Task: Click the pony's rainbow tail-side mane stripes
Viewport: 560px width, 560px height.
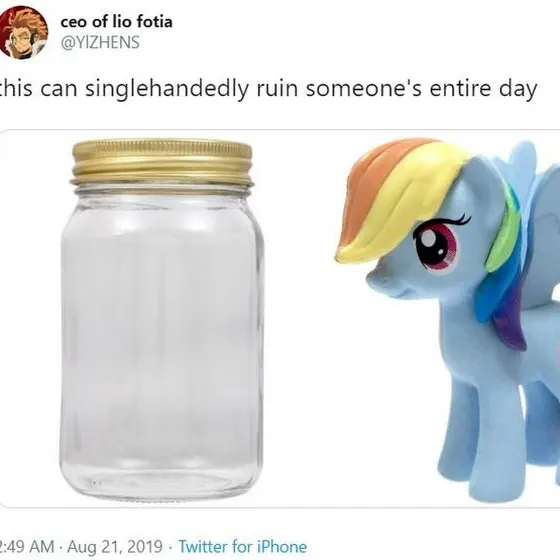Action: tap(504, 271)
